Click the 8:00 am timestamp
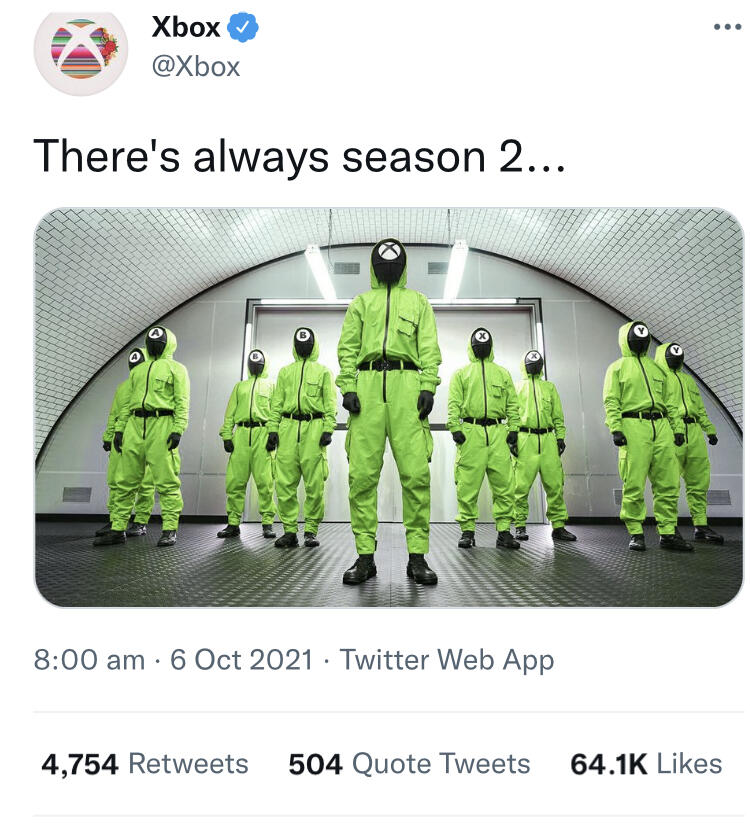 click(x=89, y=660)
